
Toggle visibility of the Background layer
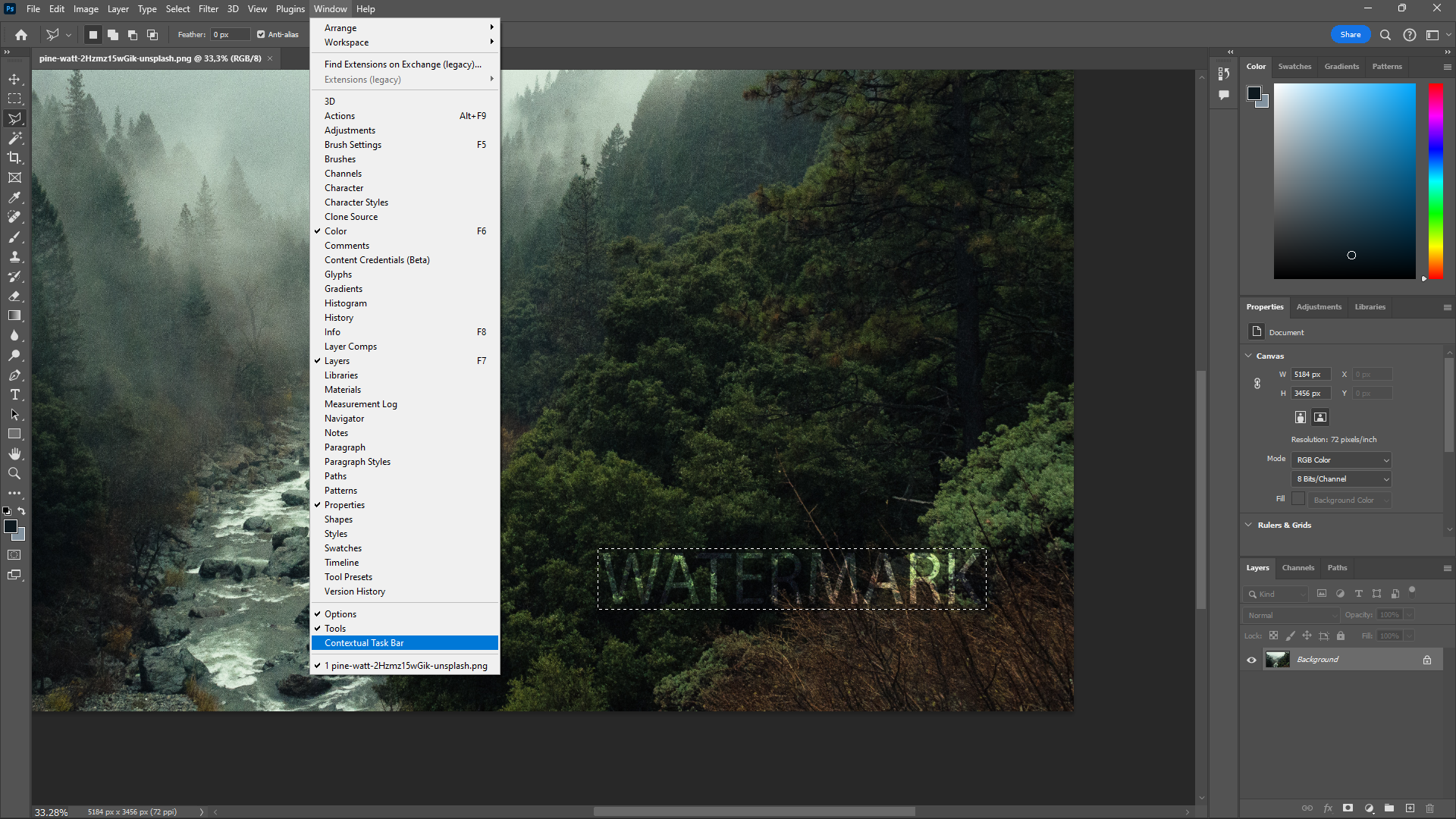coord(1250,660)
